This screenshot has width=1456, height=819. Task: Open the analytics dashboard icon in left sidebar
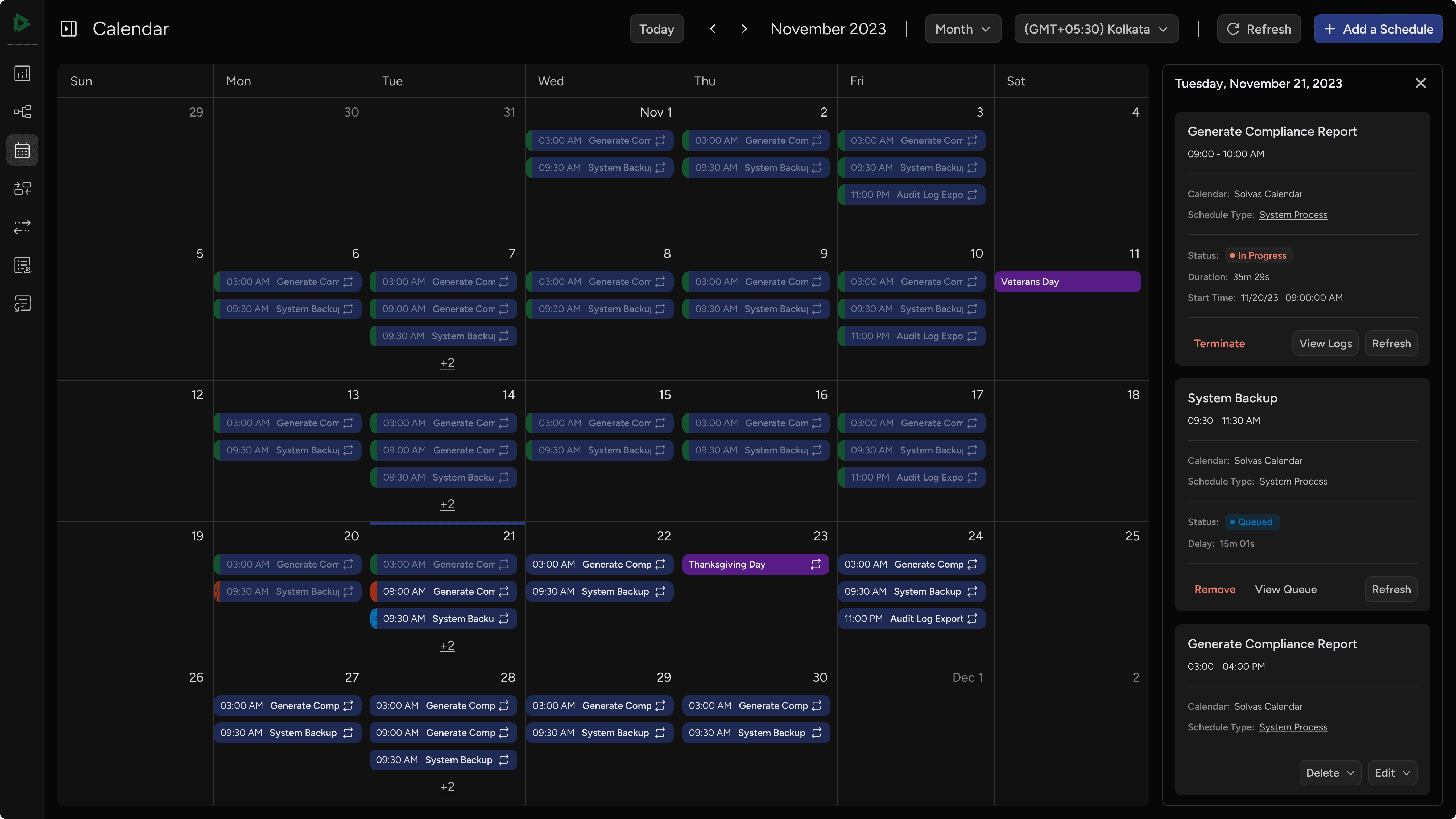pyautogui.click(x=22, y=73)
